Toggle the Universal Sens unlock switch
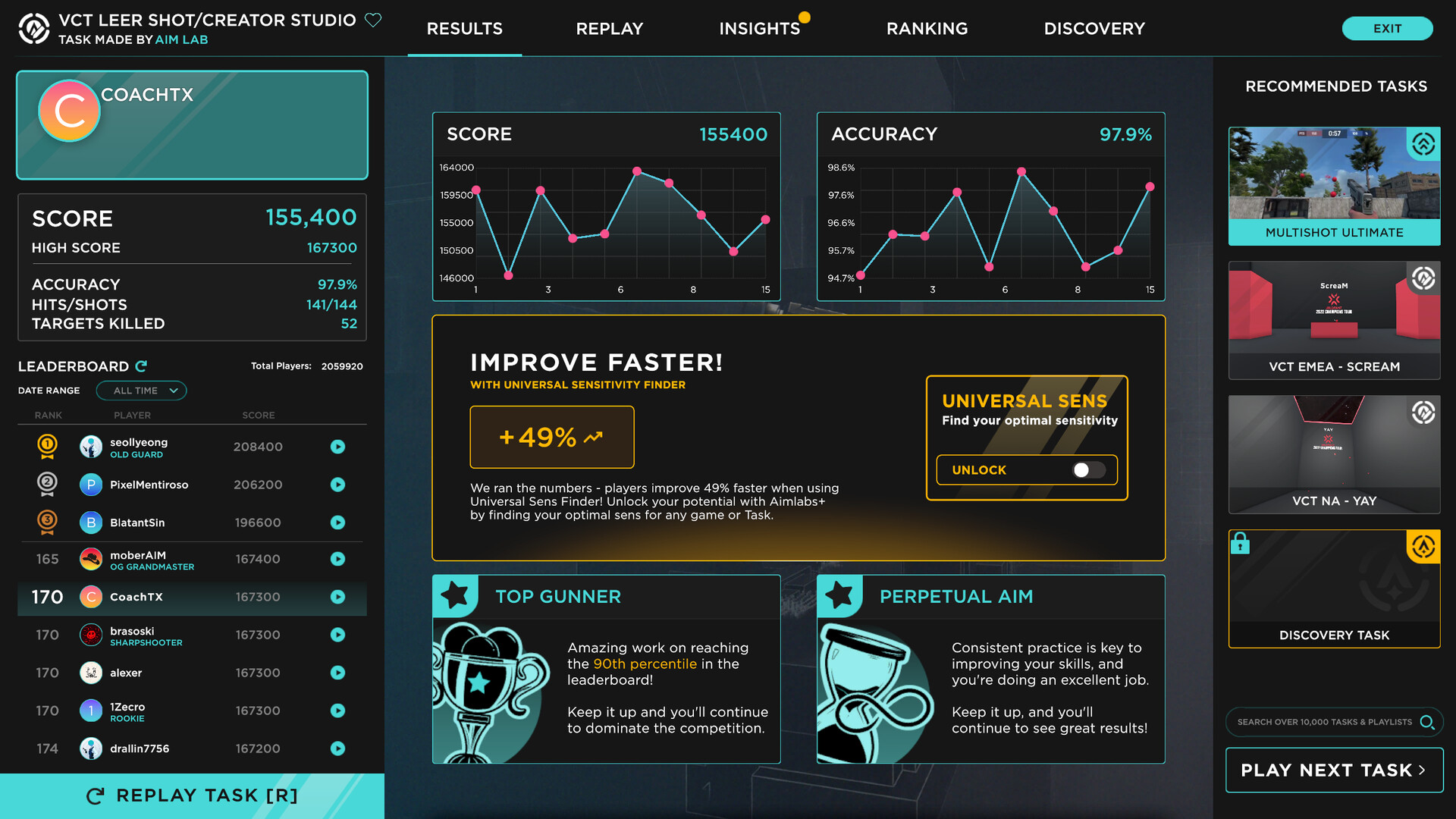The height and width of the screenshot is (819, 1456). click(x=1087, y=469)
